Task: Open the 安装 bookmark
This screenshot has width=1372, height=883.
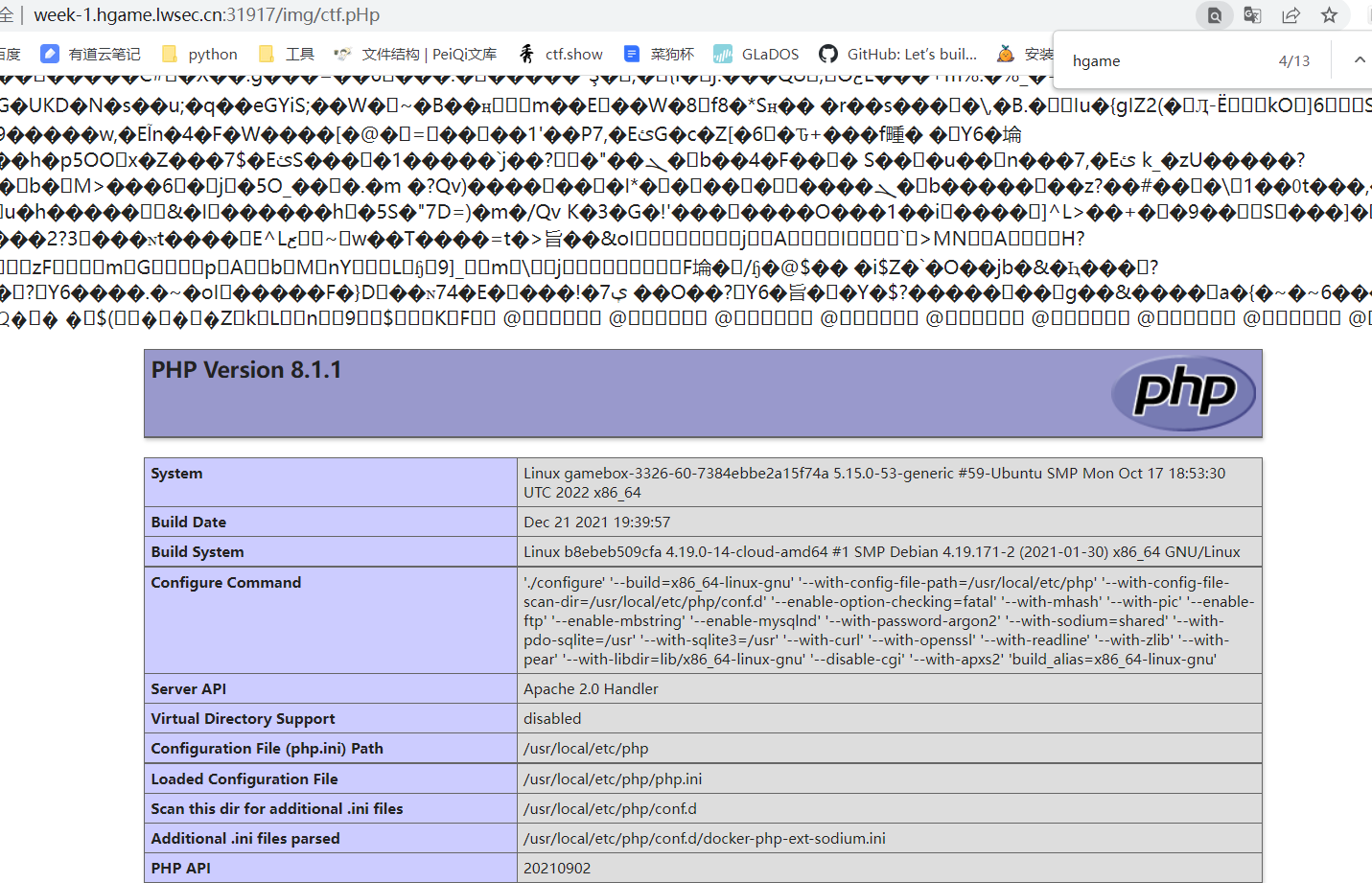Action: pyautogui.click(x=1025, y=54)
